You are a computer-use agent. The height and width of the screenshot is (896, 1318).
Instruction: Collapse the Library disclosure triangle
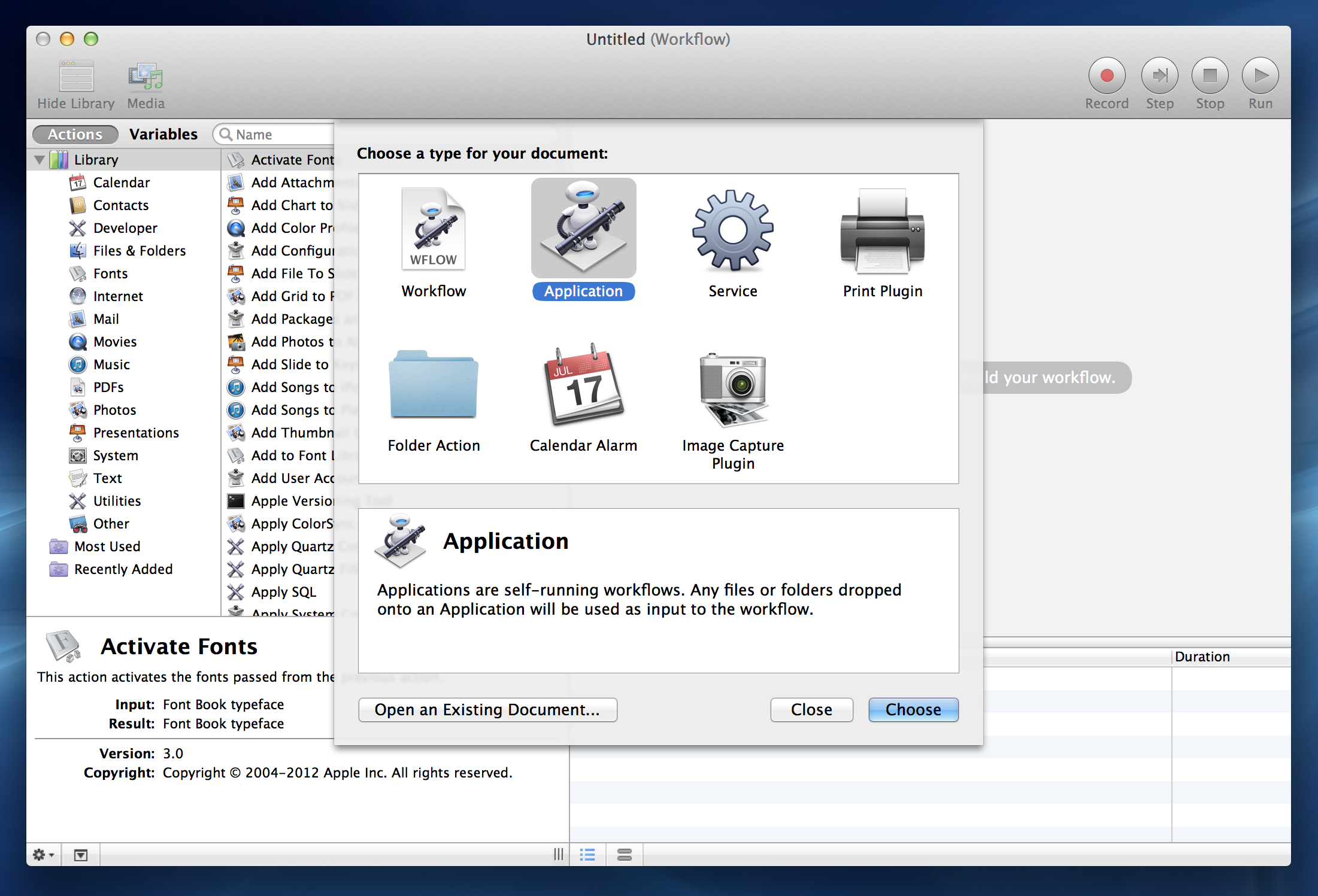click(40, 160)
